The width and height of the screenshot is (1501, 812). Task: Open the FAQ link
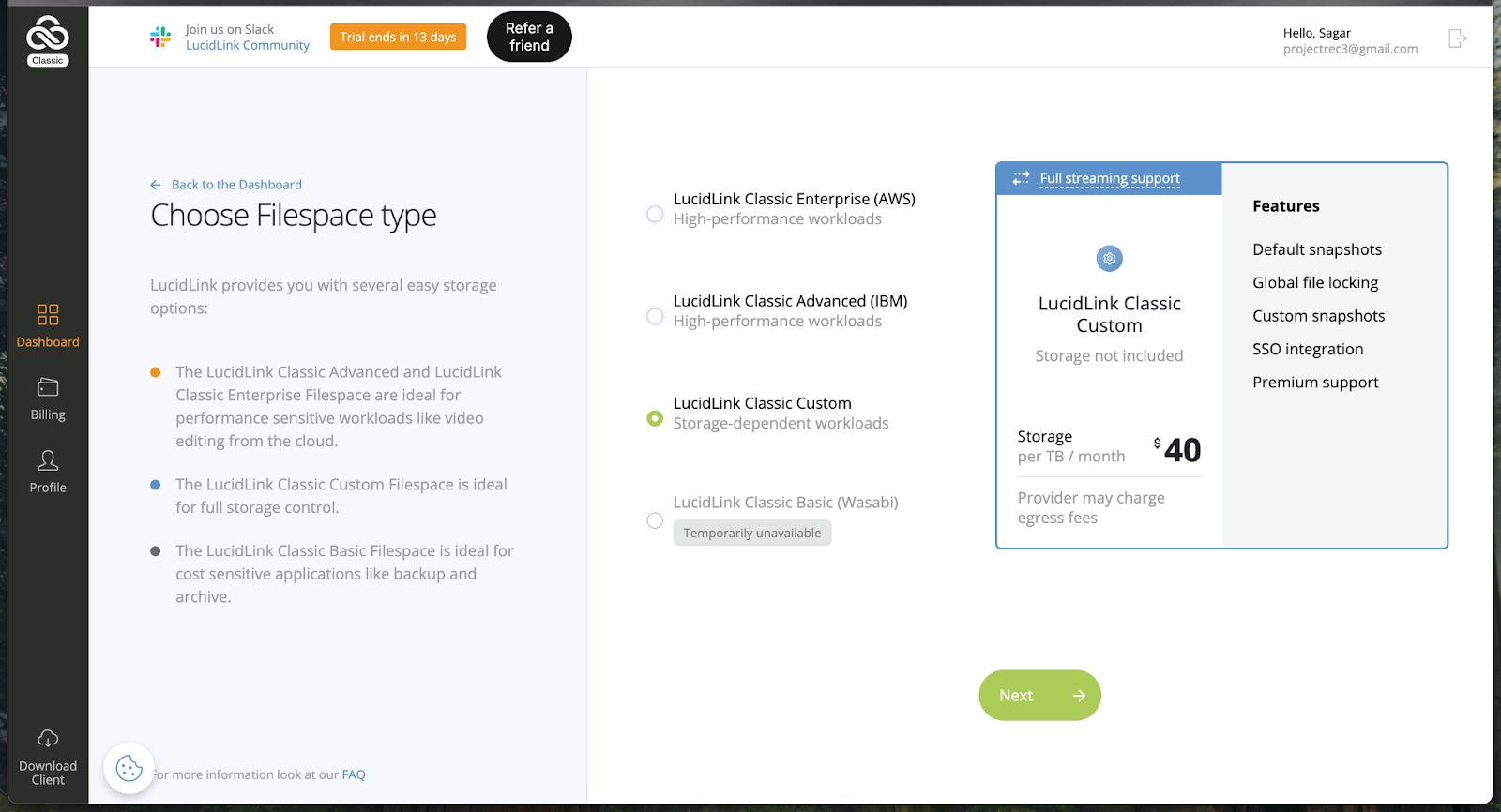coord(354,774)
